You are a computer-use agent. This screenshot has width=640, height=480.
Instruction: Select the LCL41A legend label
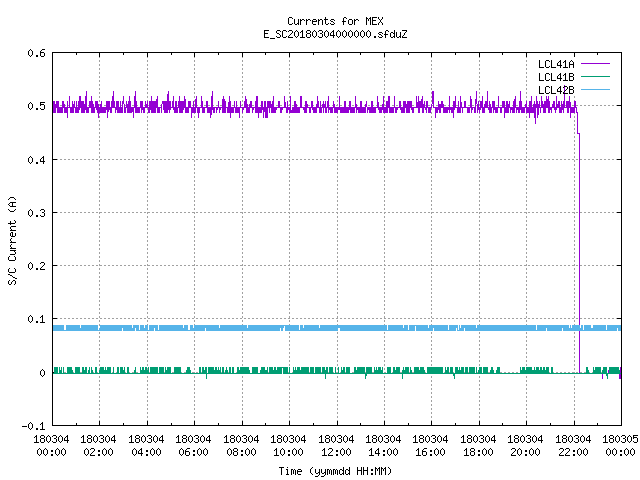tap(556, 64)
